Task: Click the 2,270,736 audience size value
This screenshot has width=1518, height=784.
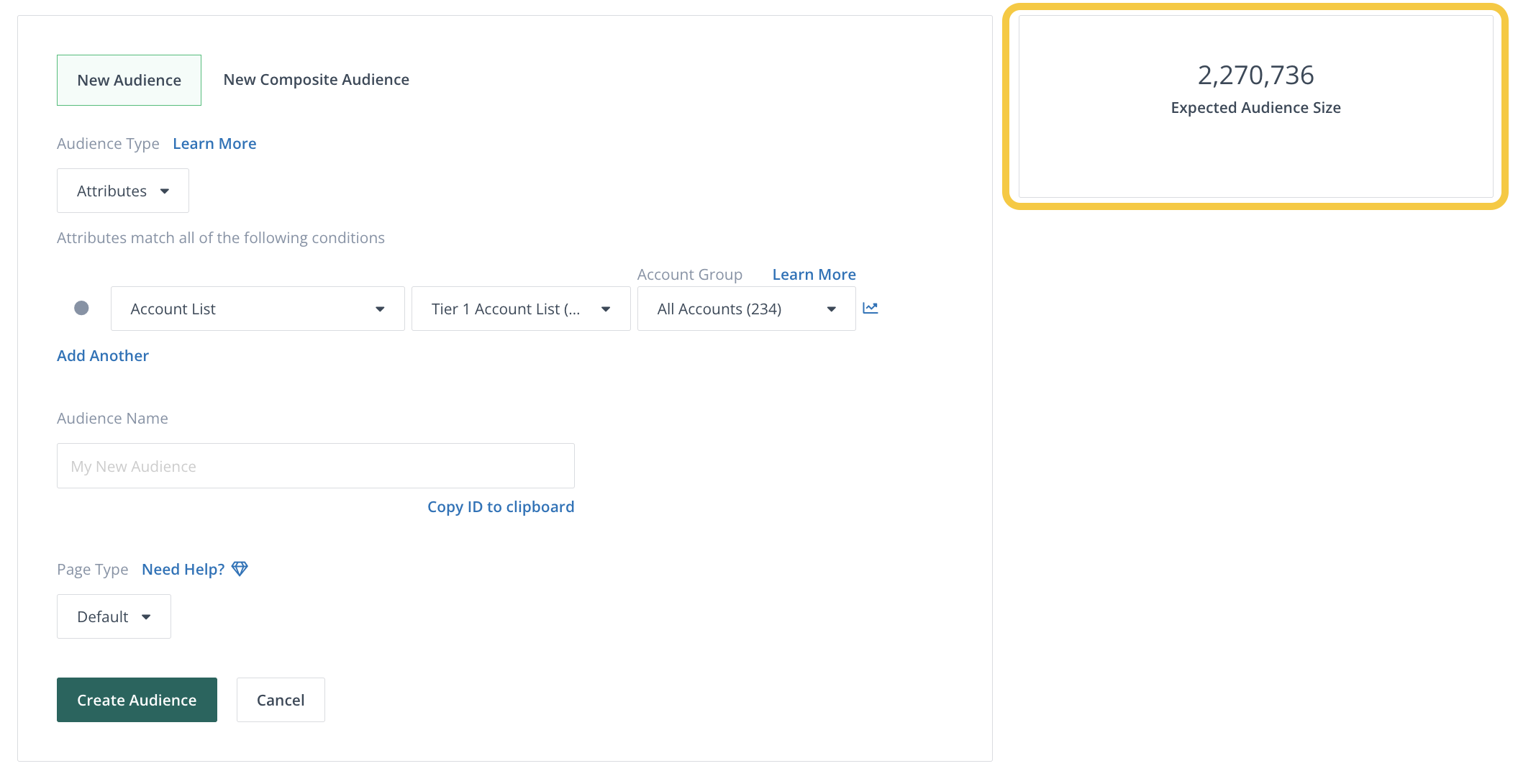Action: tap(1255, 75)
